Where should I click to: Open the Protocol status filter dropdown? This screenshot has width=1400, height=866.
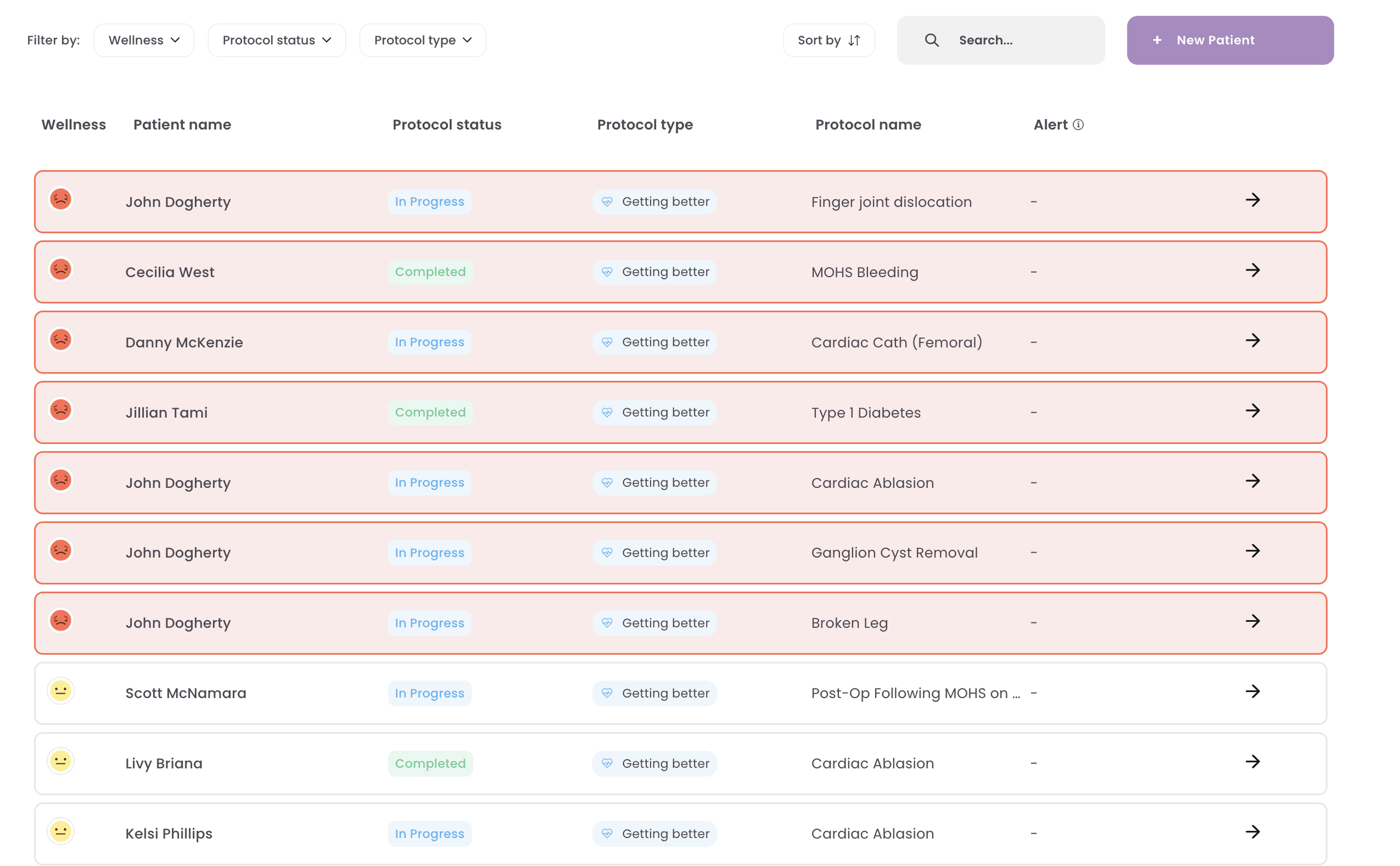(277, 40)
